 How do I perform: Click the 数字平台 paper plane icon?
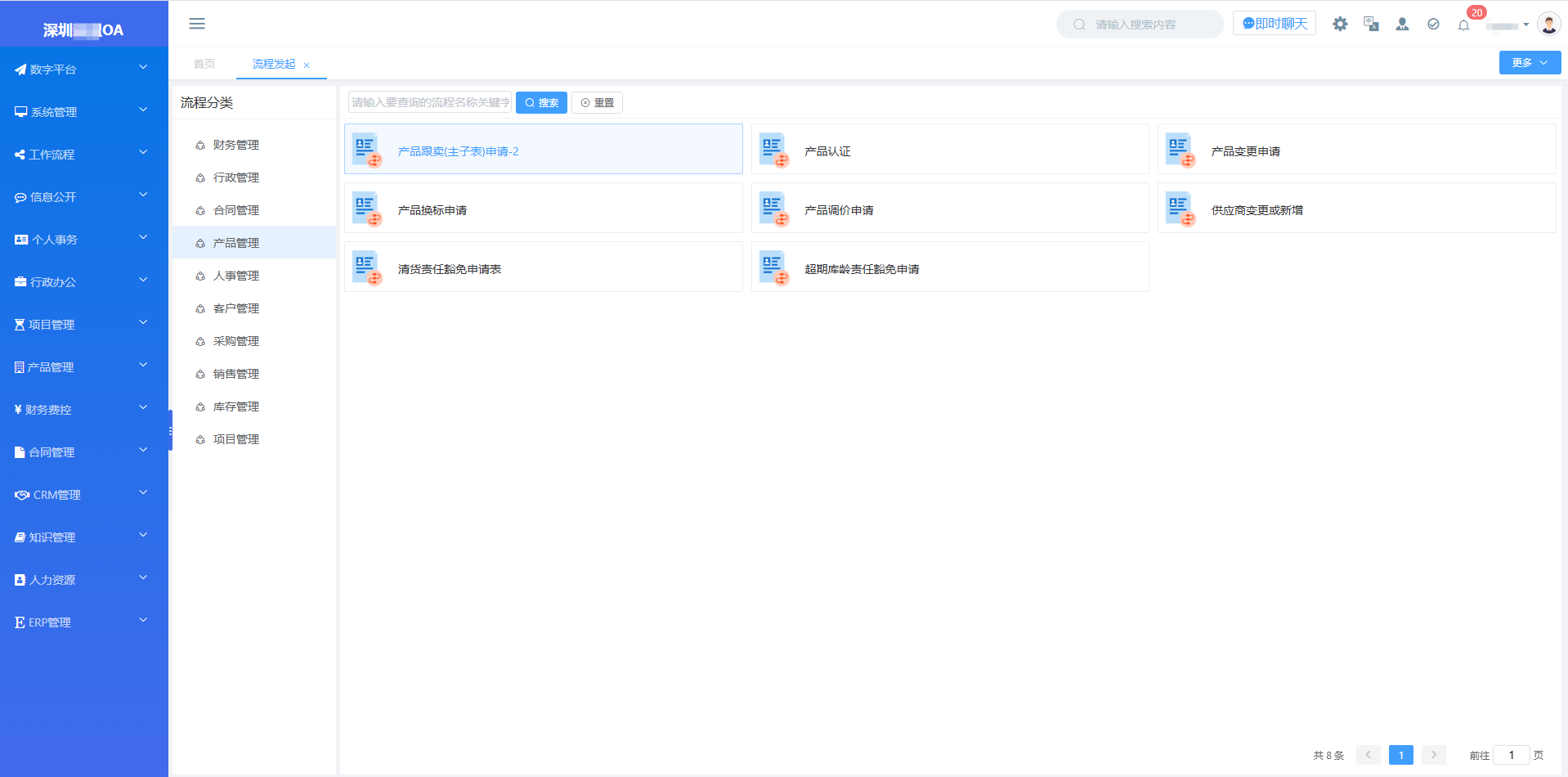[x=20, y=70]
